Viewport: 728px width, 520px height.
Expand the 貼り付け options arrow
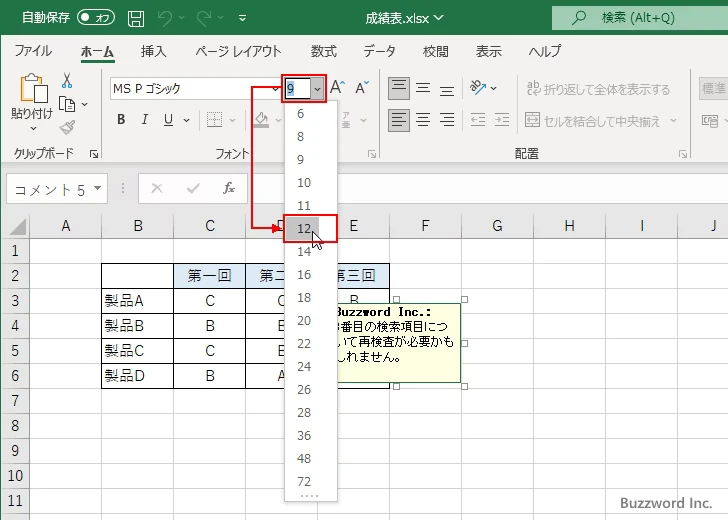33,129
